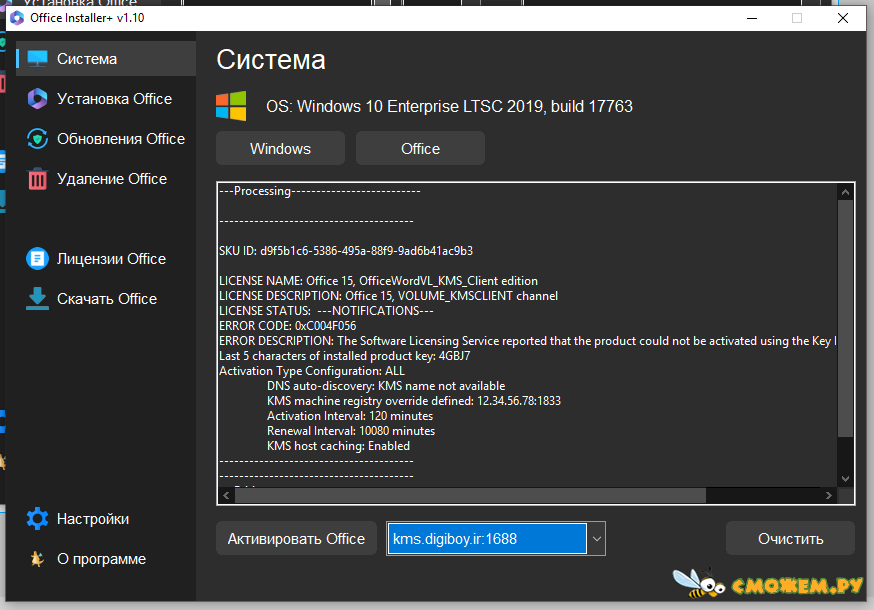Click the Система monitor icon in sidebar
The image size is (874, 610).
coord(37,59)
